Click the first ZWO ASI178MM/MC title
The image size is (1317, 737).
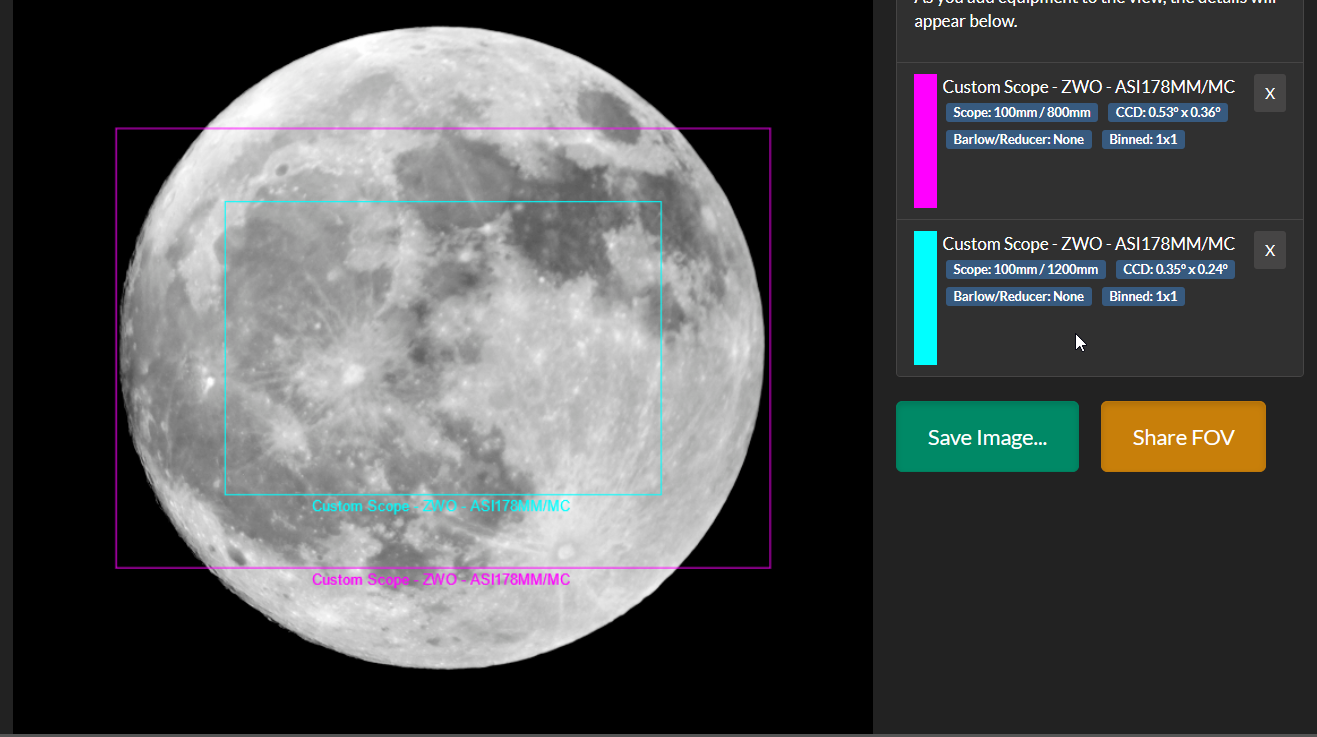[x=1087, y=87]
